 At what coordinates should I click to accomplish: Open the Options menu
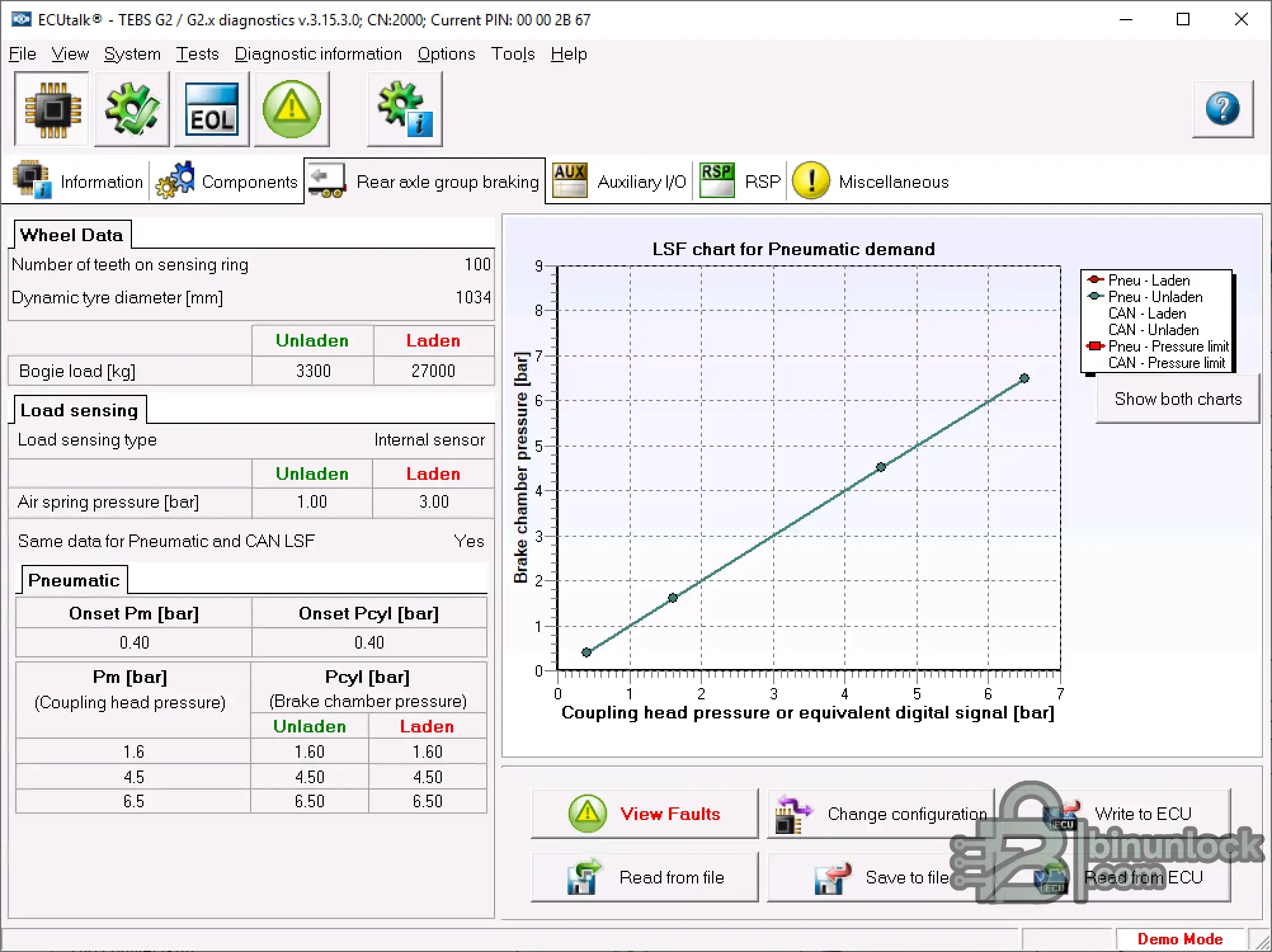tap(446, 54)
